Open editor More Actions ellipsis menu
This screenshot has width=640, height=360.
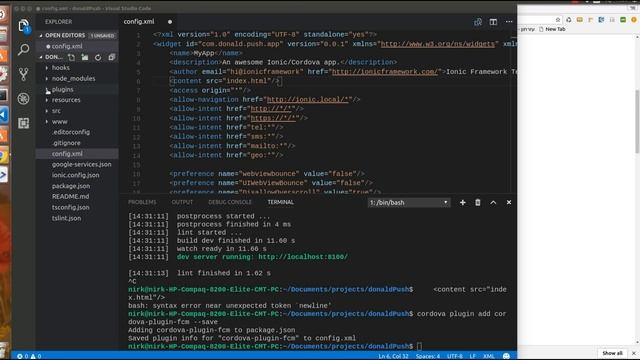pyautogui.click(x=509, y=22)
